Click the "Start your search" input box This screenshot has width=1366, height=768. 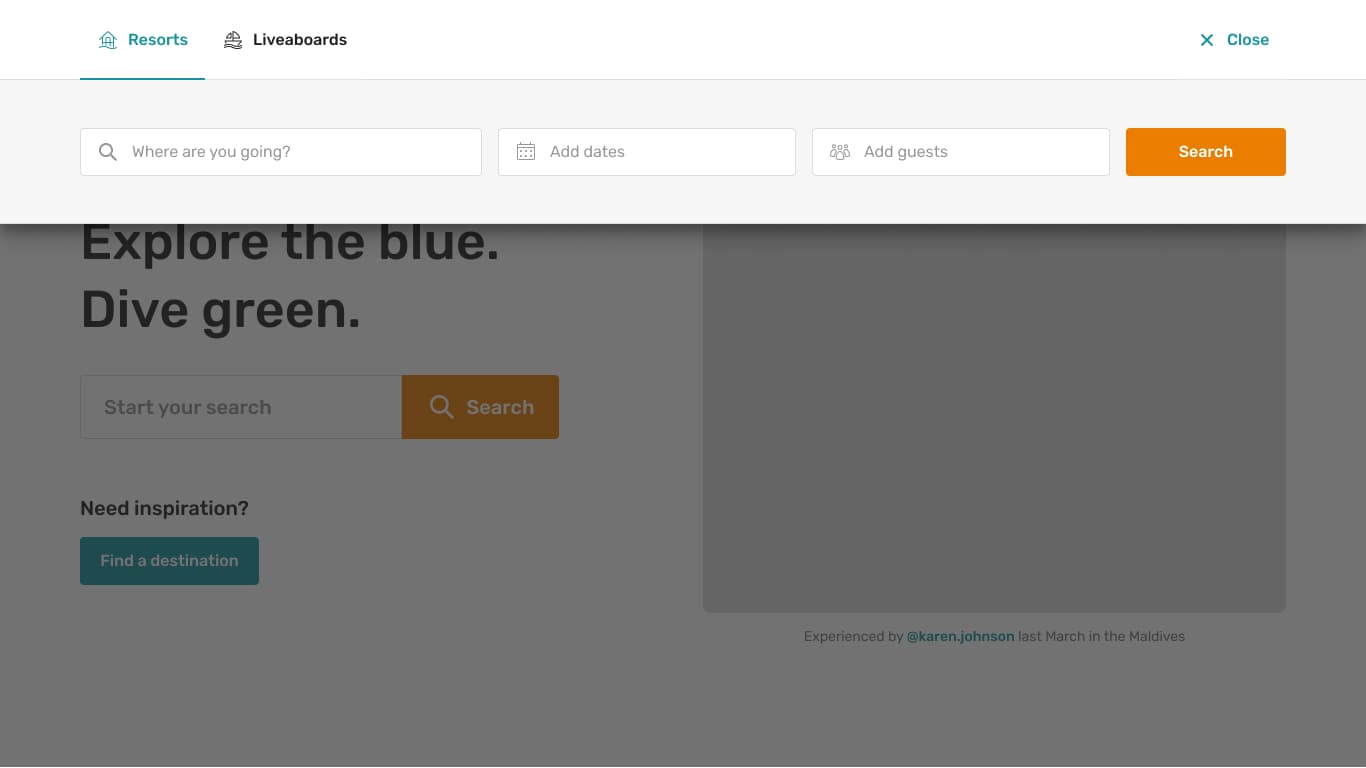[240, 407]
